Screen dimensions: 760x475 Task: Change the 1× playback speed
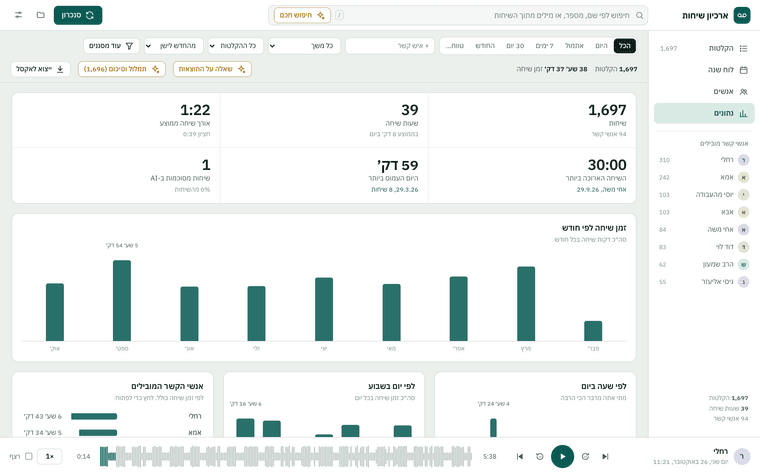(x=49, y=457)
